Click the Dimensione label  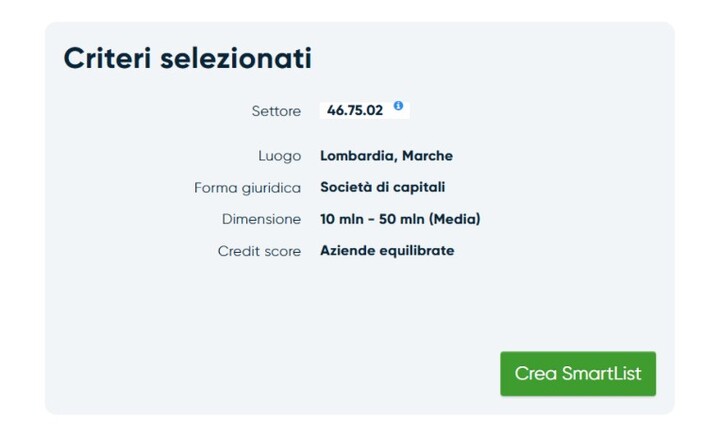point(261,219)
